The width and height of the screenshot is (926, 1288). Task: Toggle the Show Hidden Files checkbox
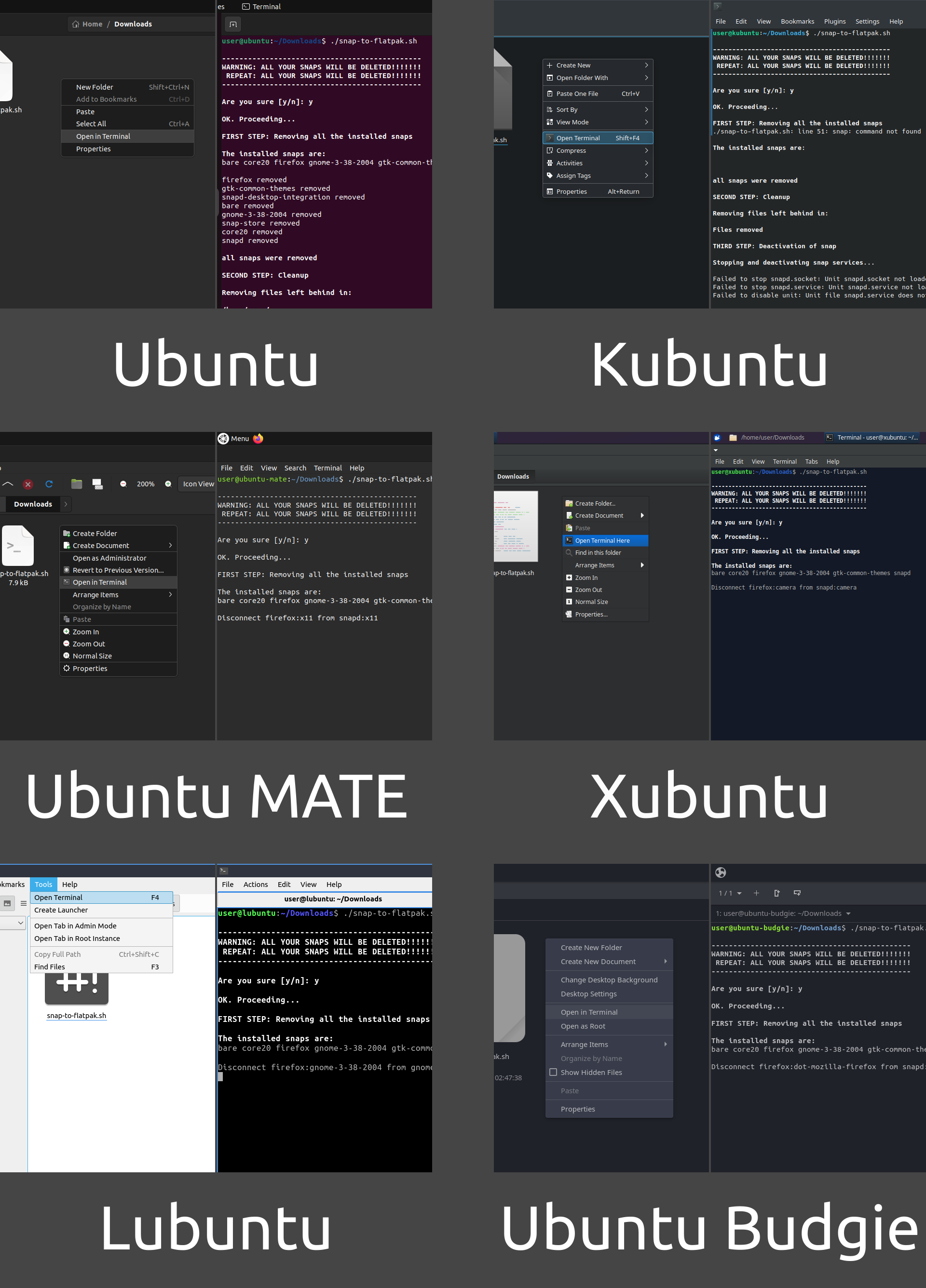coord(553,1072)
